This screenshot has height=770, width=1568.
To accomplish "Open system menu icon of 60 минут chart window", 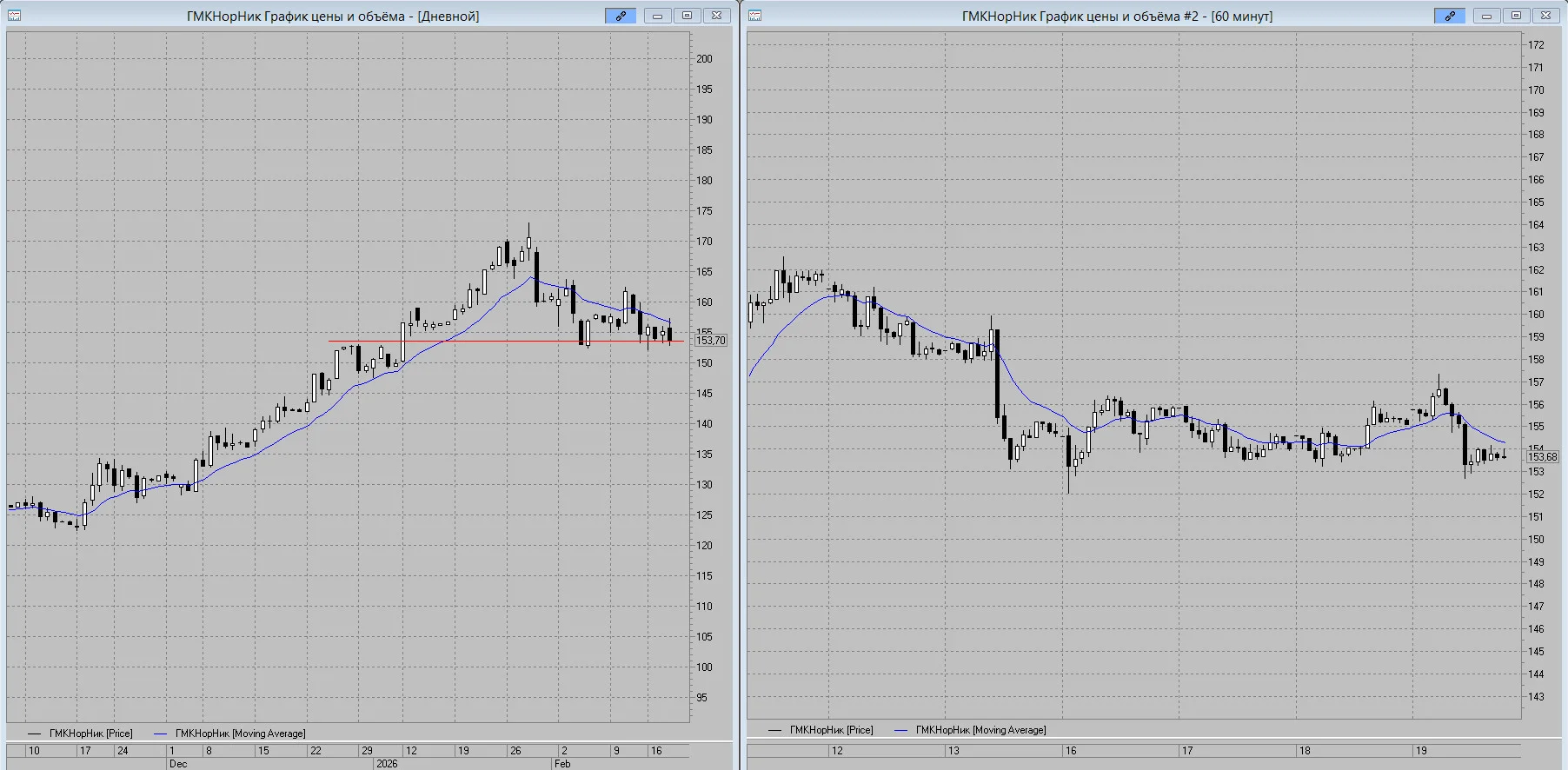I will click(x=754, y=16).
